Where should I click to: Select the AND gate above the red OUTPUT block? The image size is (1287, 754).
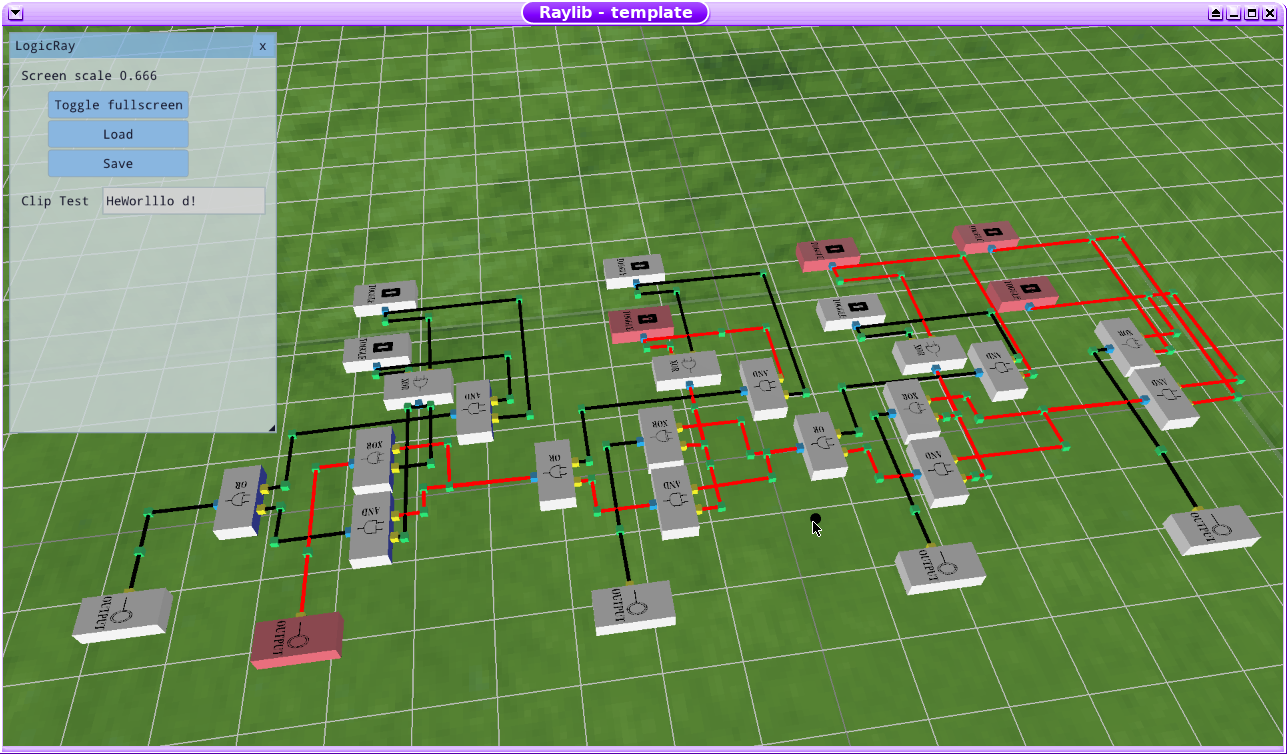coord(371,528)
